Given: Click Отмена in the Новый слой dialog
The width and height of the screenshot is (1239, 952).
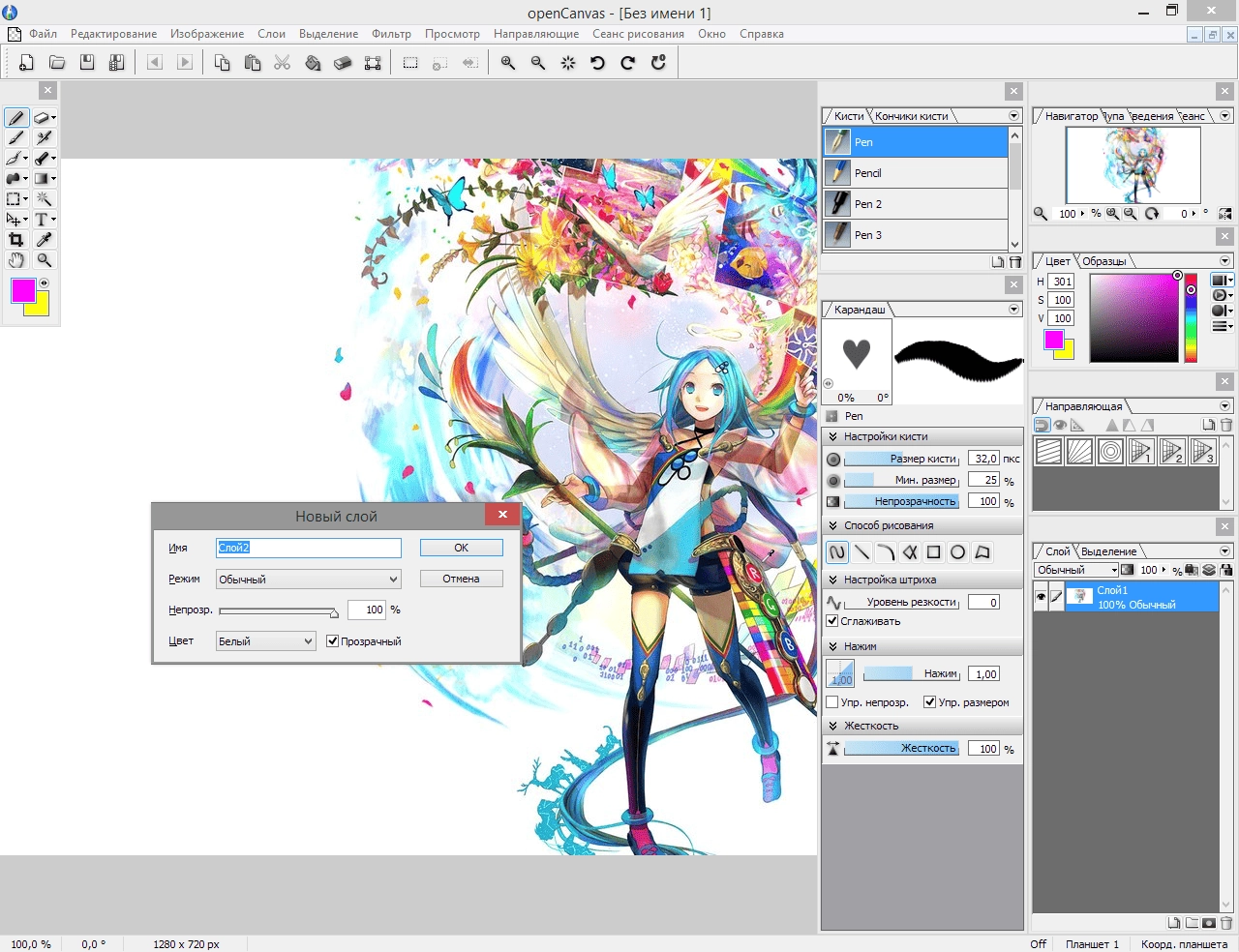Looking at the screenshot, I should click(x=462, y=579).
